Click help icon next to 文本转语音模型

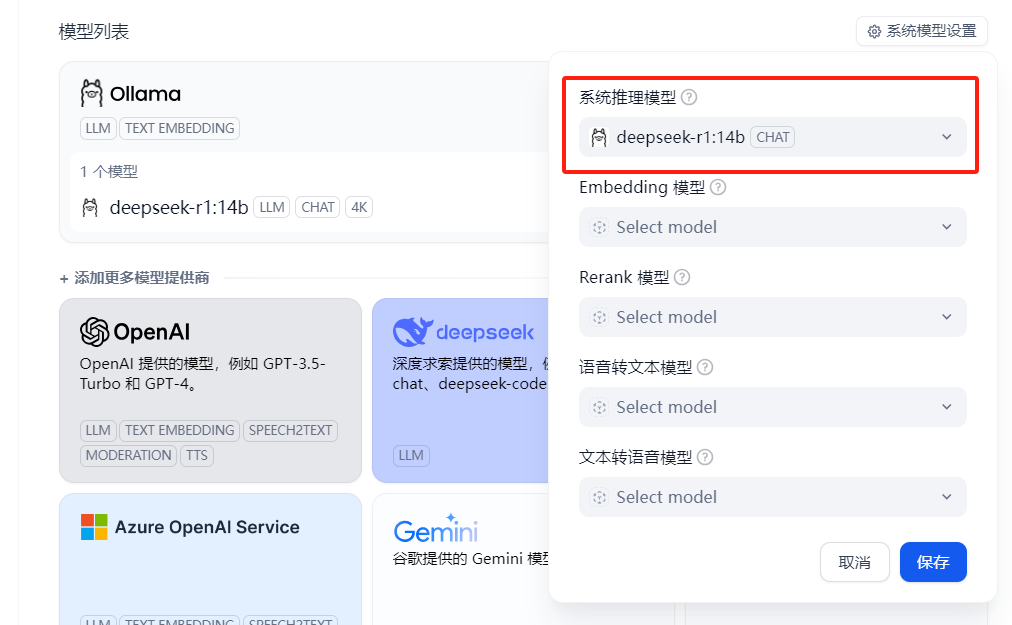click(x=705, y=457)
